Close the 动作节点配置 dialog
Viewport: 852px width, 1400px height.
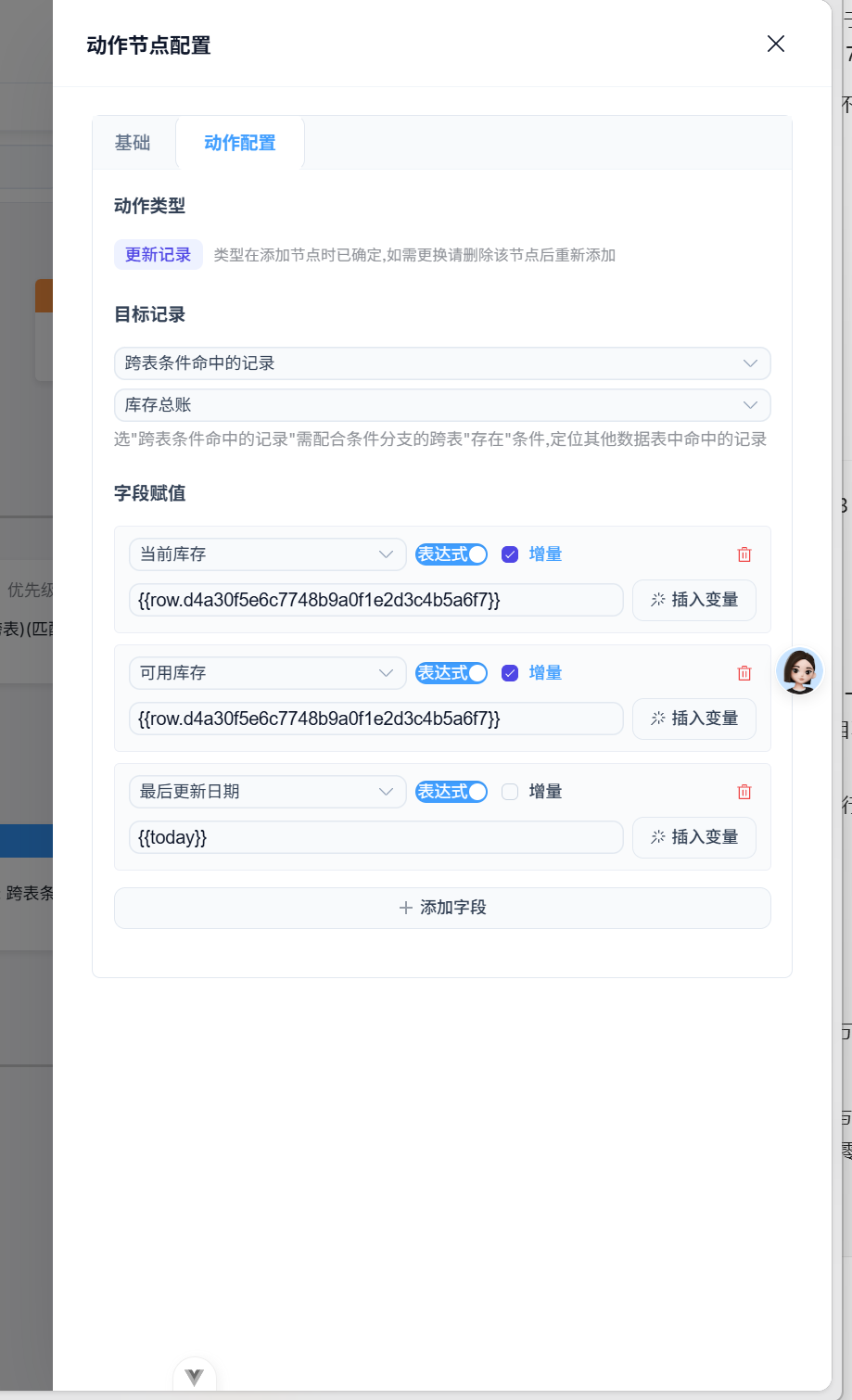tap(776, 44)
